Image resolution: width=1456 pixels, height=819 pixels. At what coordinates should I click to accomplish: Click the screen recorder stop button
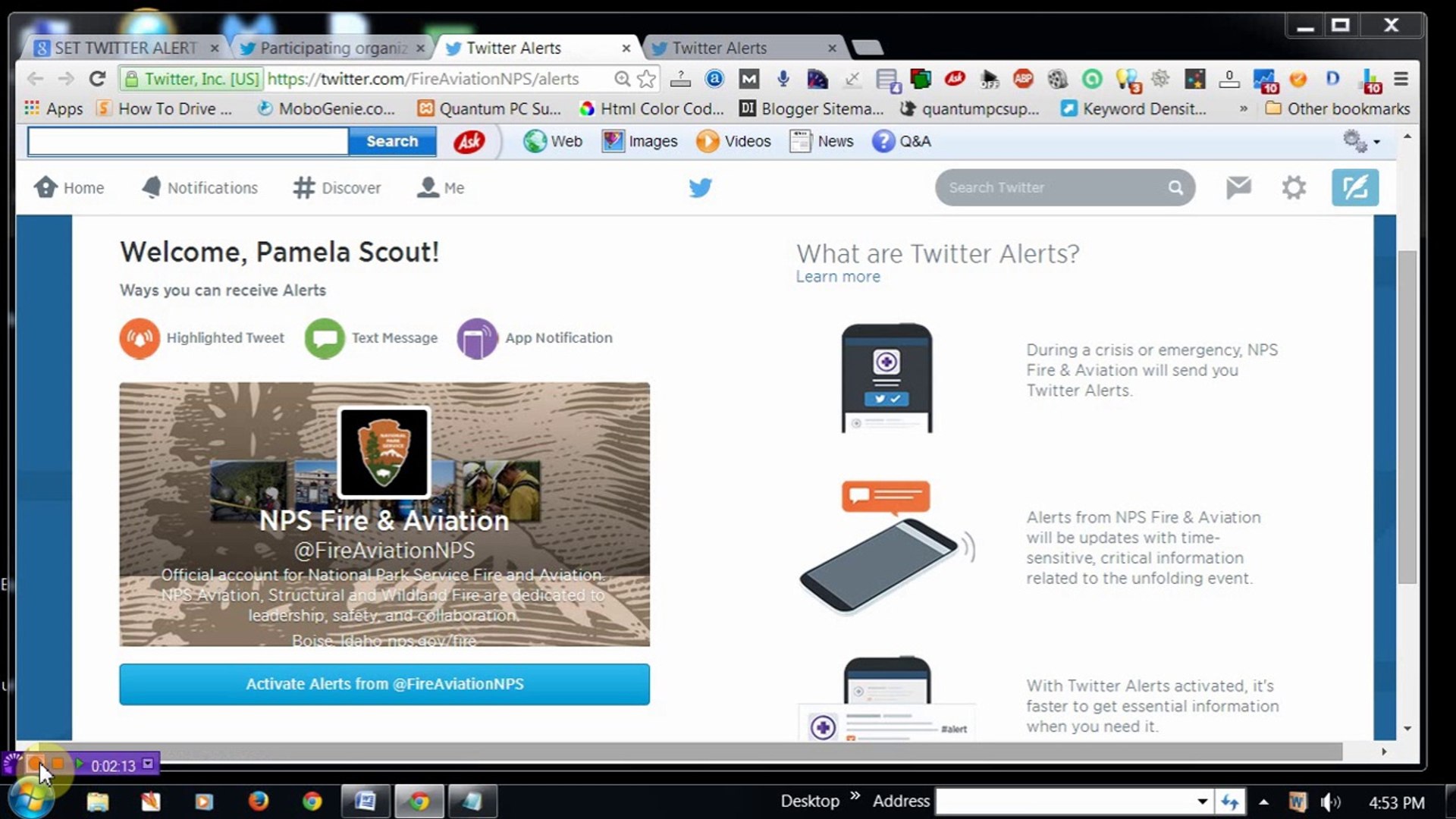click(58, 764)
